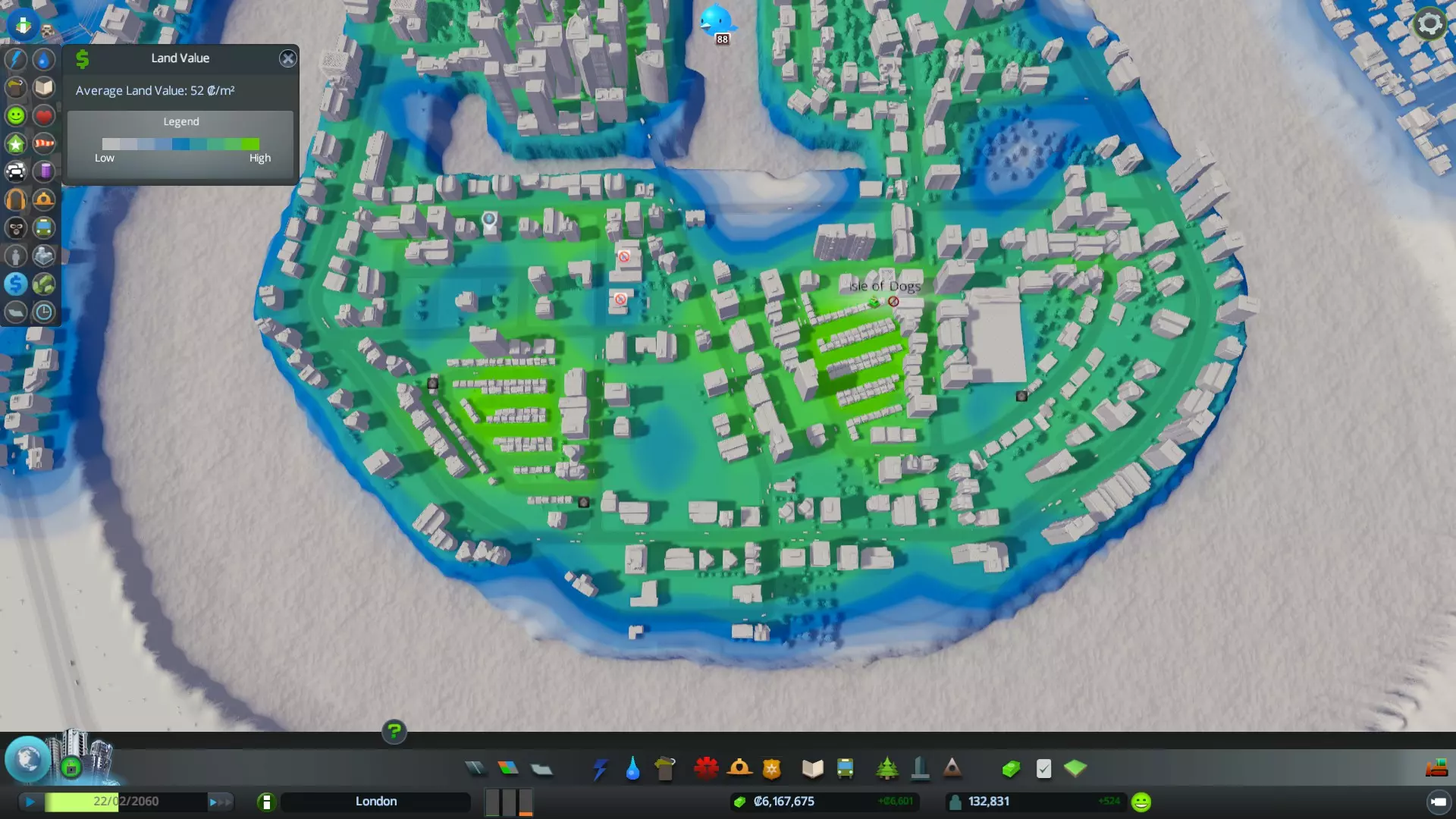Viewport: 1456px width, 819px height.
Task: Show the Crime info view
Action: click(16, 227)
